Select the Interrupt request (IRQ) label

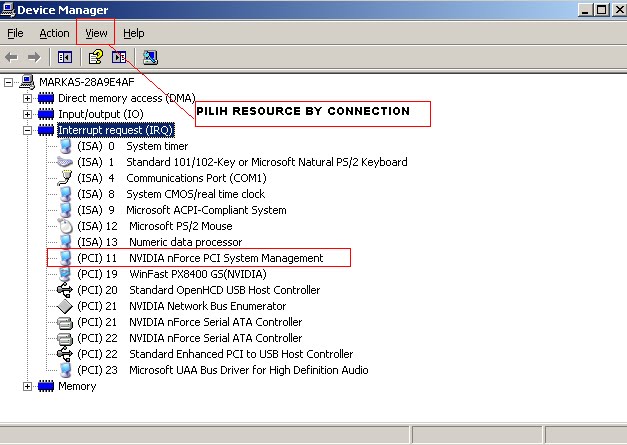click(116, 130)
